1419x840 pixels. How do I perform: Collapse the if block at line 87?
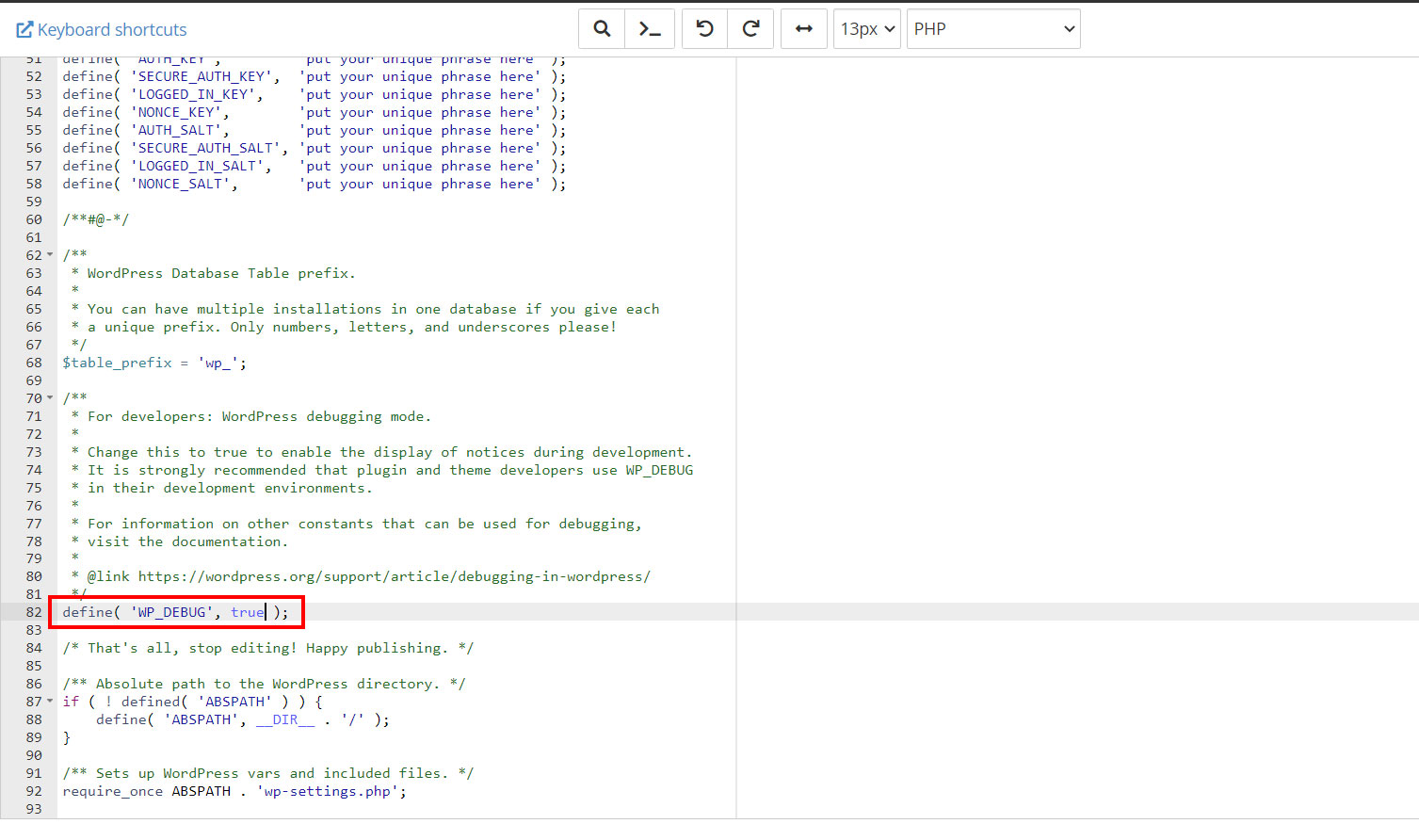[x=50, y=702]
